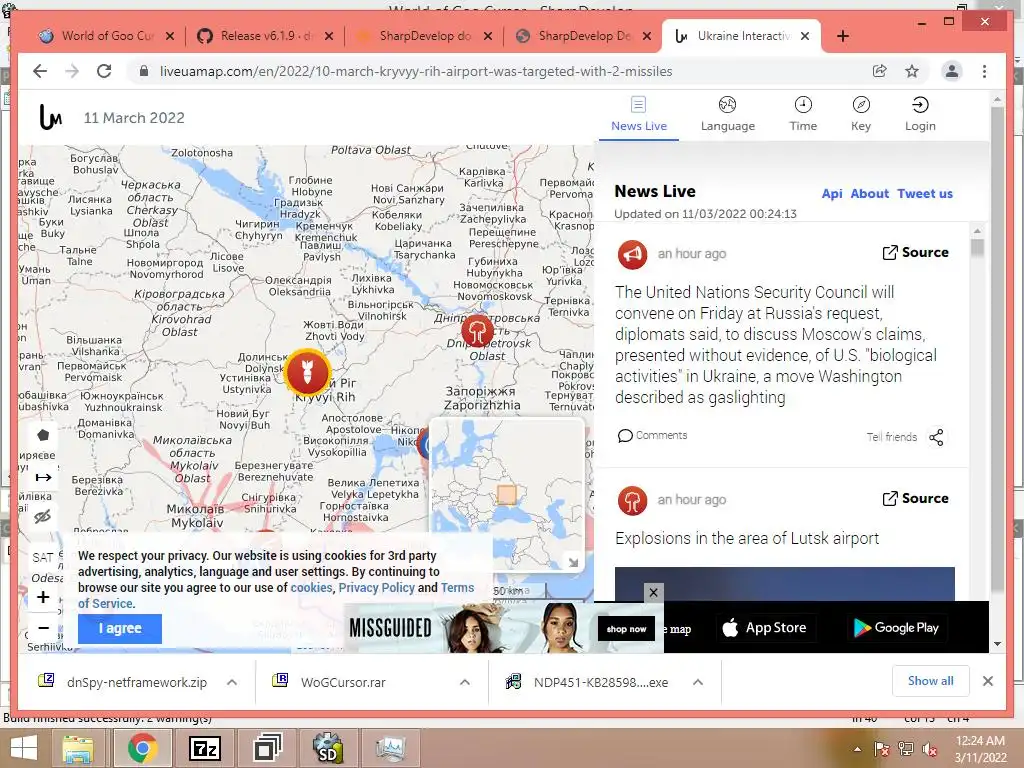Image resolution: width=1024 pixels, height=768 pixels.
Task: Switch to SharpDevelop in the taskbar
Action: (328, 748)
